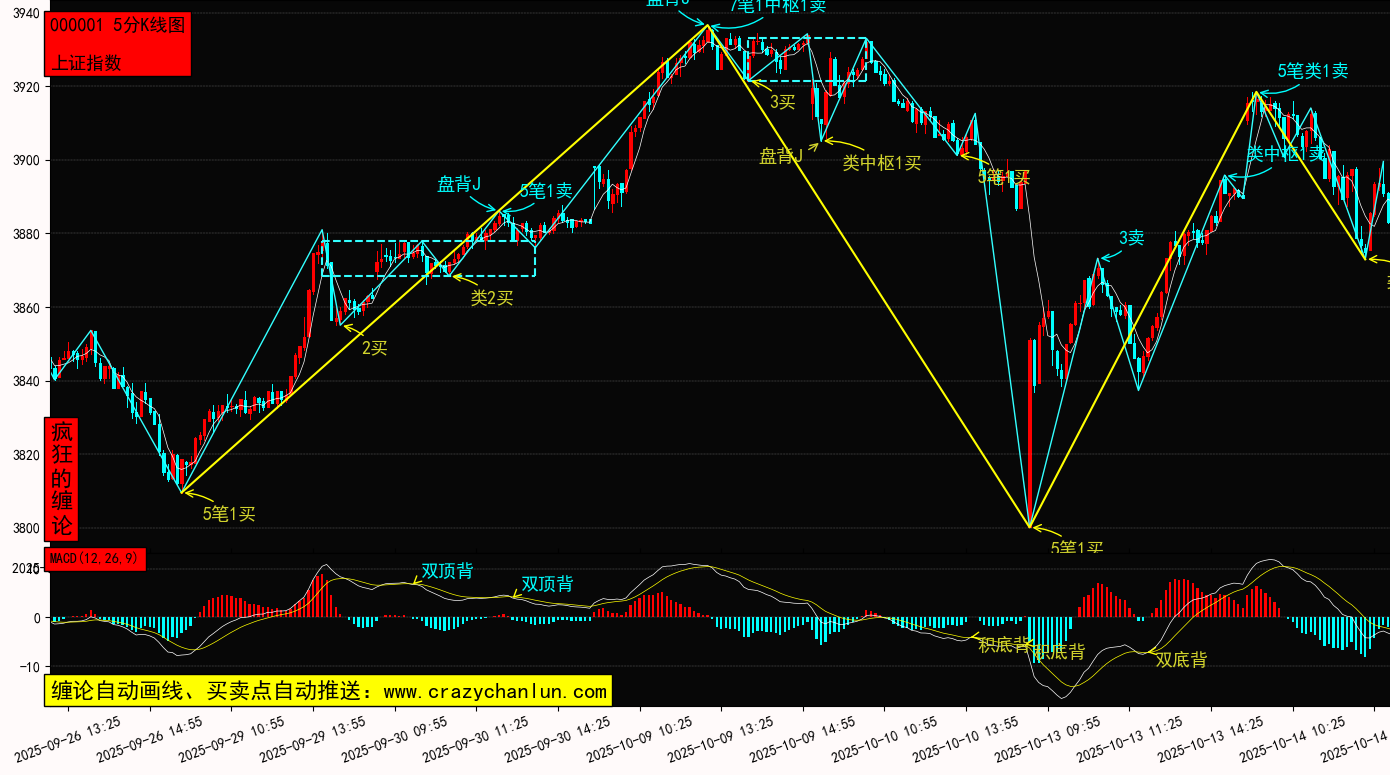Click the 5笔类1卖 sell annotation
Viewport: 1390px width, 775px height.
(x=1312, y=71)
